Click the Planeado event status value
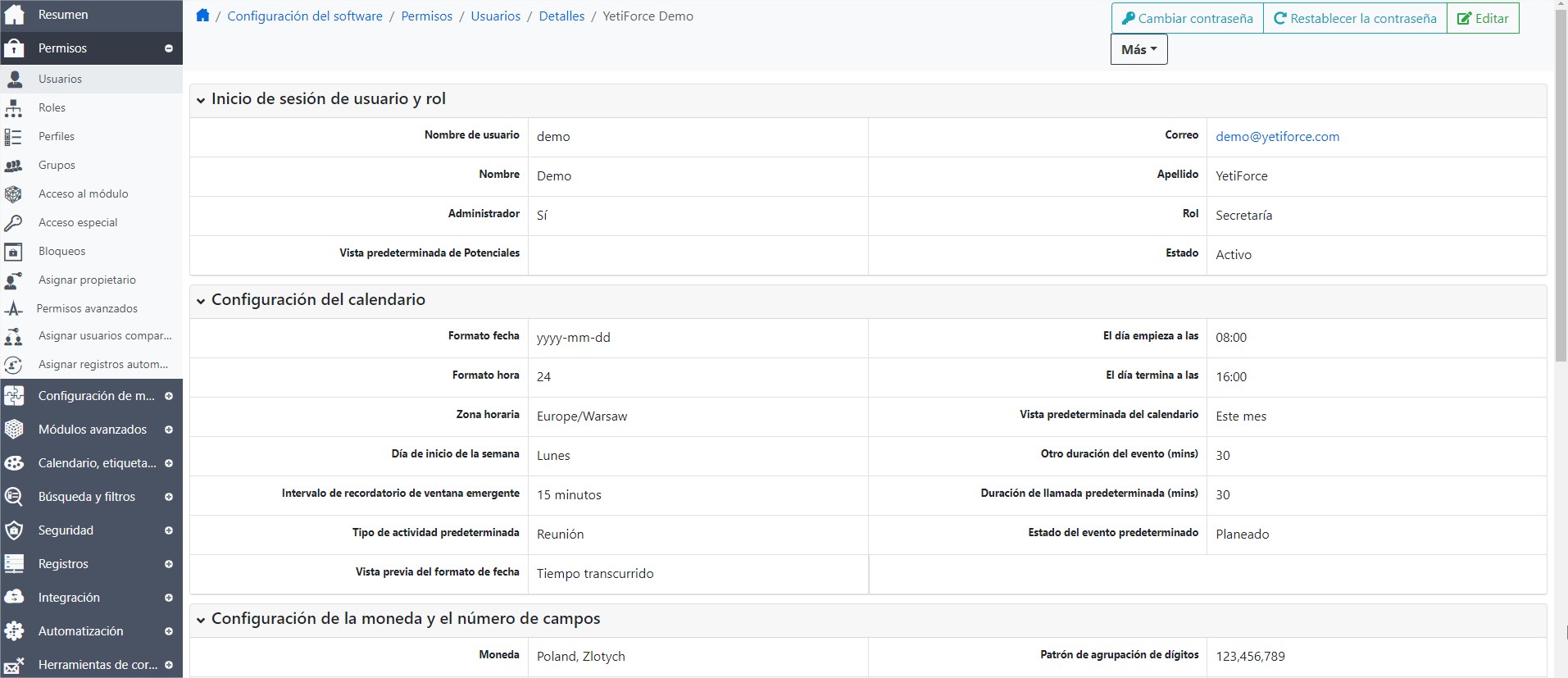Viewport: 1568px width, 678px height. (x=1242, y=534)
